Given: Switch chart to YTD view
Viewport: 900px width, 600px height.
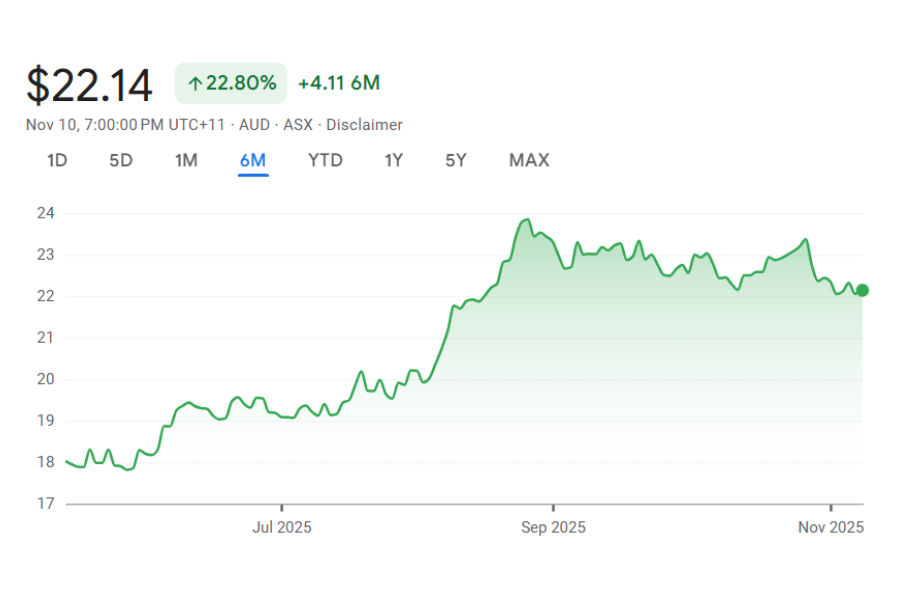Looking at the screenshot, I should coord(325,160).
